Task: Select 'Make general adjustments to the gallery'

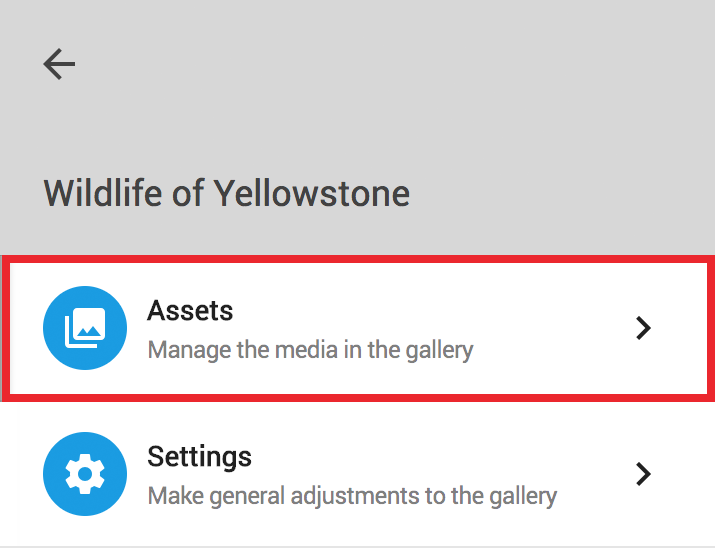Action: tap(352, 496)
